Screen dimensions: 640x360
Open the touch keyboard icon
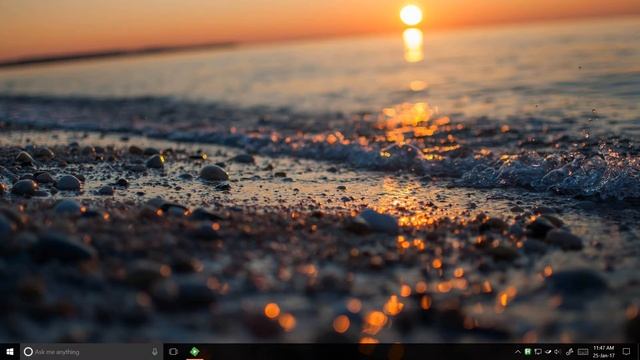click(x=583, y=352)
